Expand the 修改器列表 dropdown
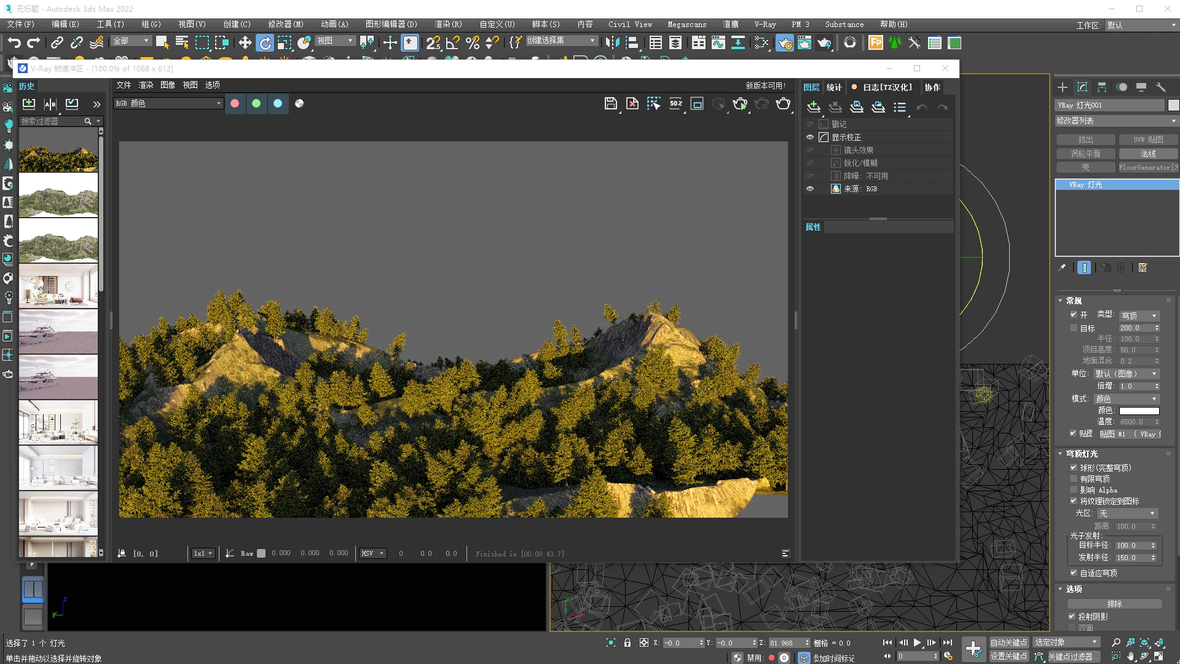This screenshot has width=1180, height=664. click(x=1116, y=121)
